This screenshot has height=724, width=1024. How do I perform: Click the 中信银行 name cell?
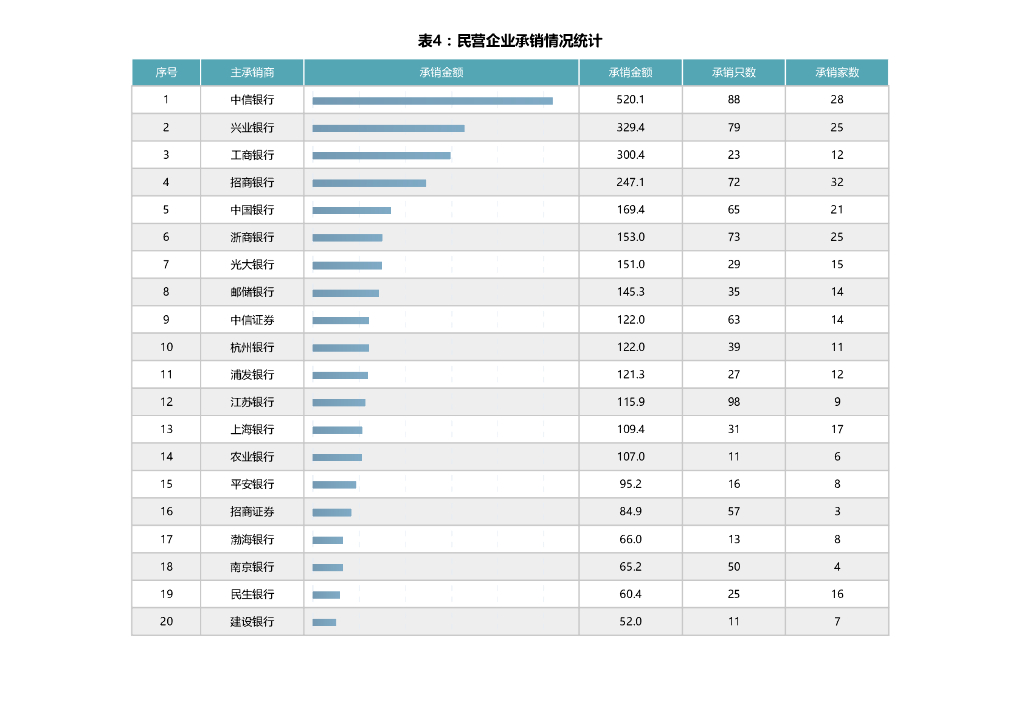(x=252, y=100)
